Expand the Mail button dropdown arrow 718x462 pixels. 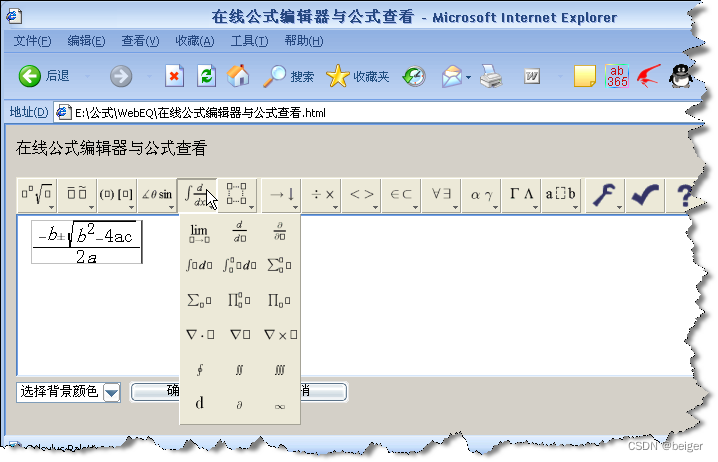[468, 77]
